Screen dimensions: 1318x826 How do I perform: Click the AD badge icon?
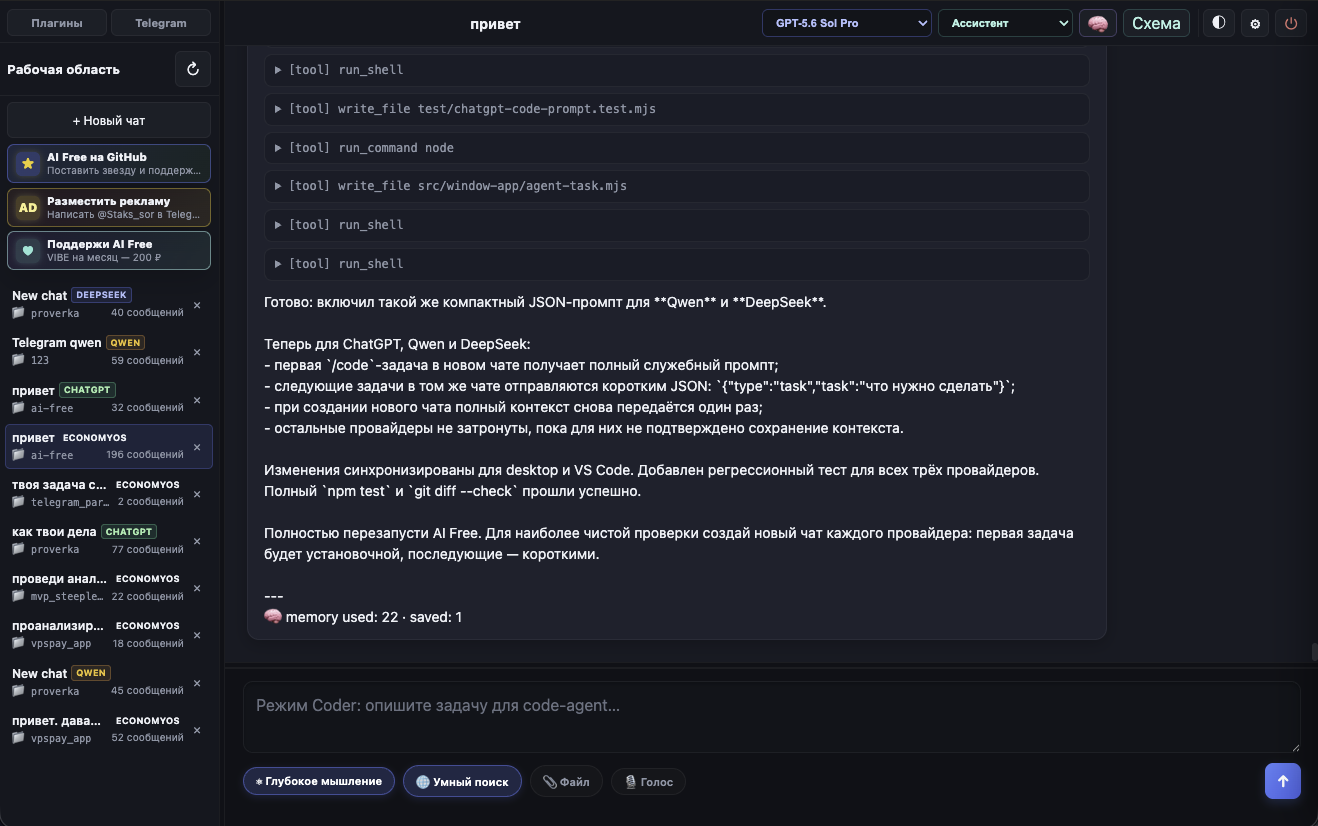tap(28, 207)
